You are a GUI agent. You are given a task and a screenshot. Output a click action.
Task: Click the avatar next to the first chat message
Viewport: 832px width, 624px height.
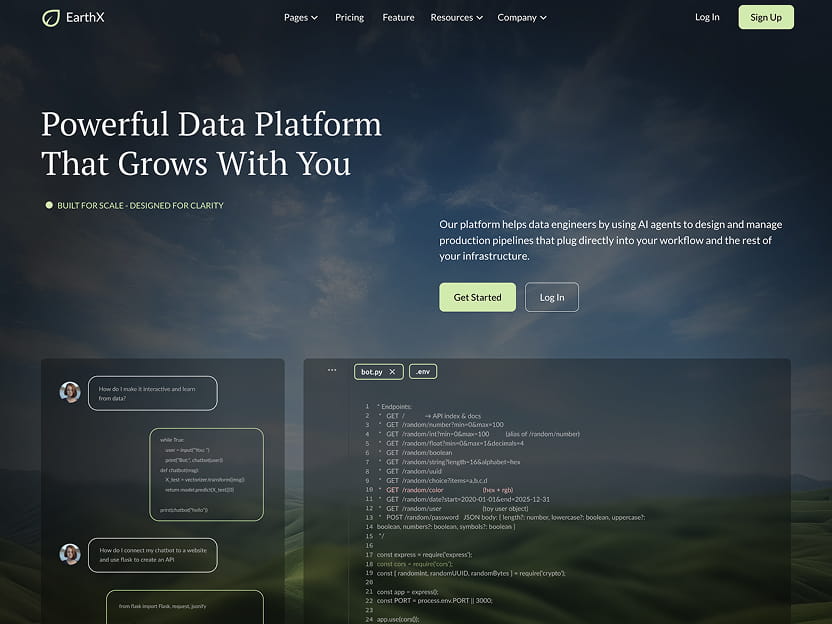70,392
